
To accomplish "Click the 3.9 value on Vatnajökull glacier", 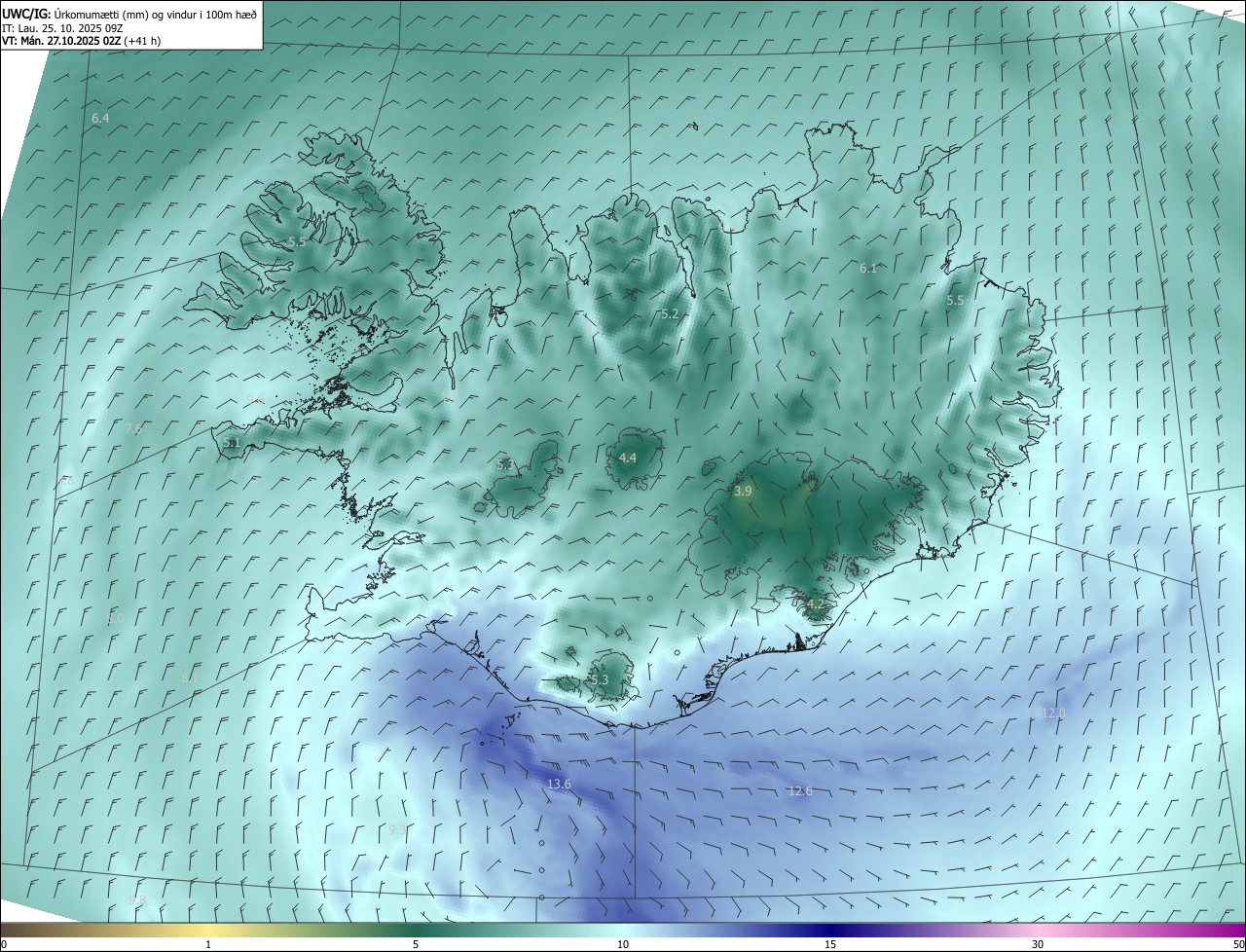I will (x=743, y=492).
